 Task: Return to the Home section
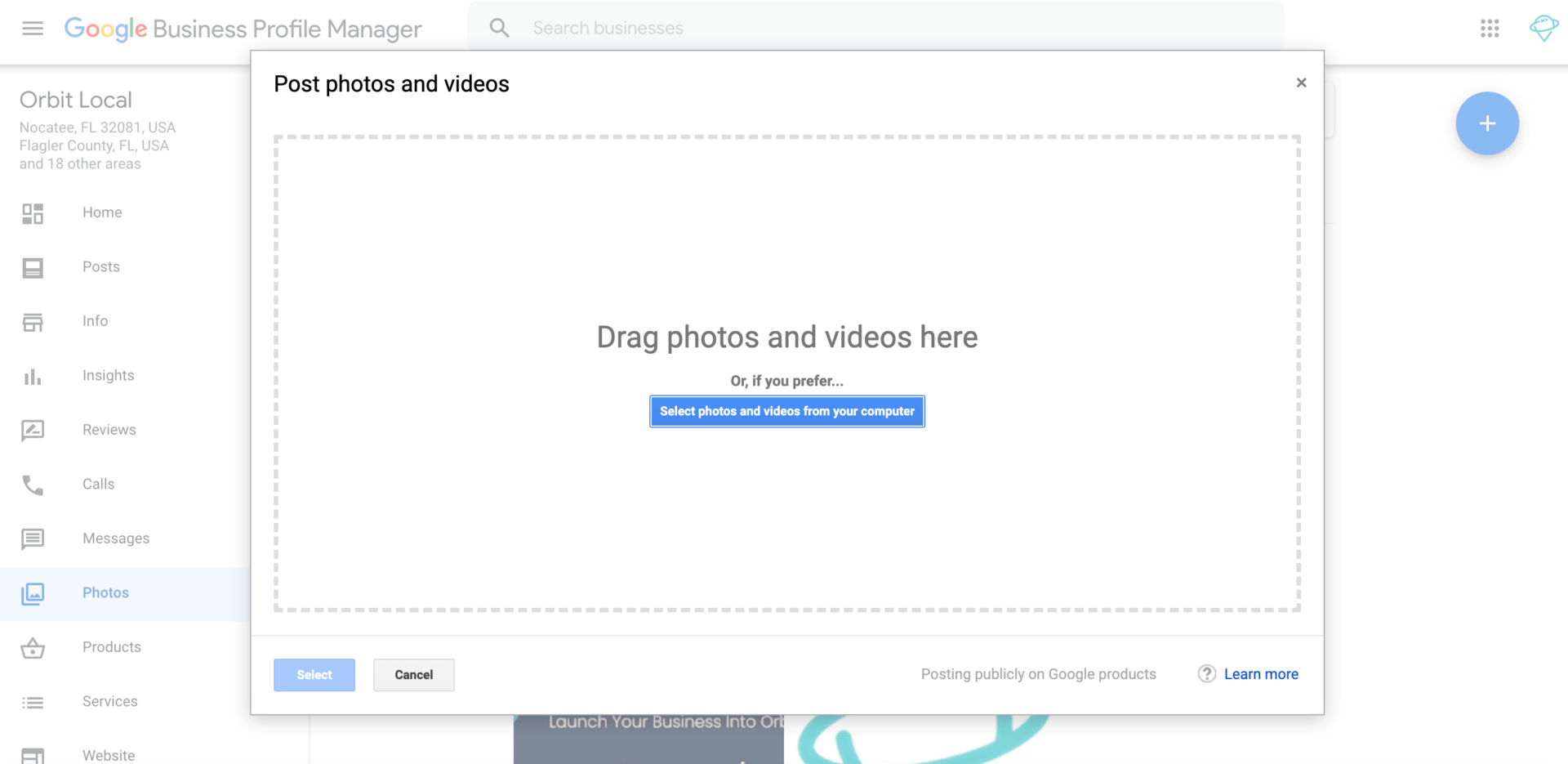101,212
